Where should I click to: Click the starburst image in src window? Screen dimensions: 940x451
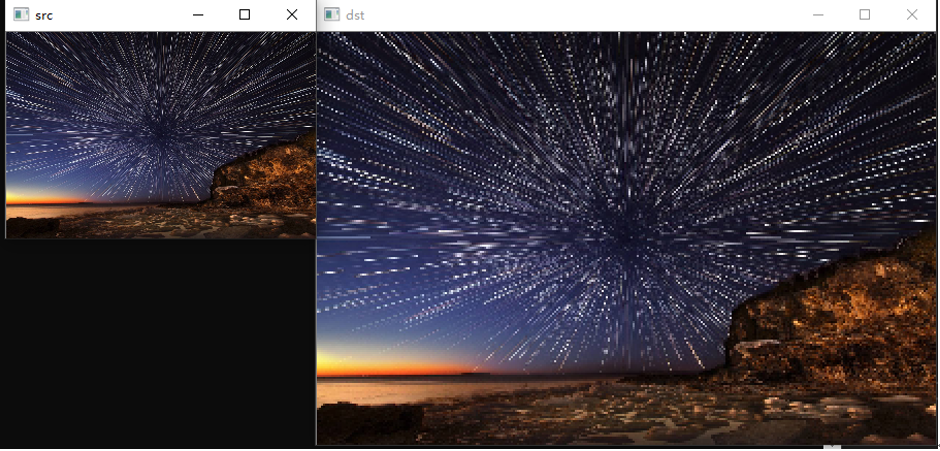(161, 135)
